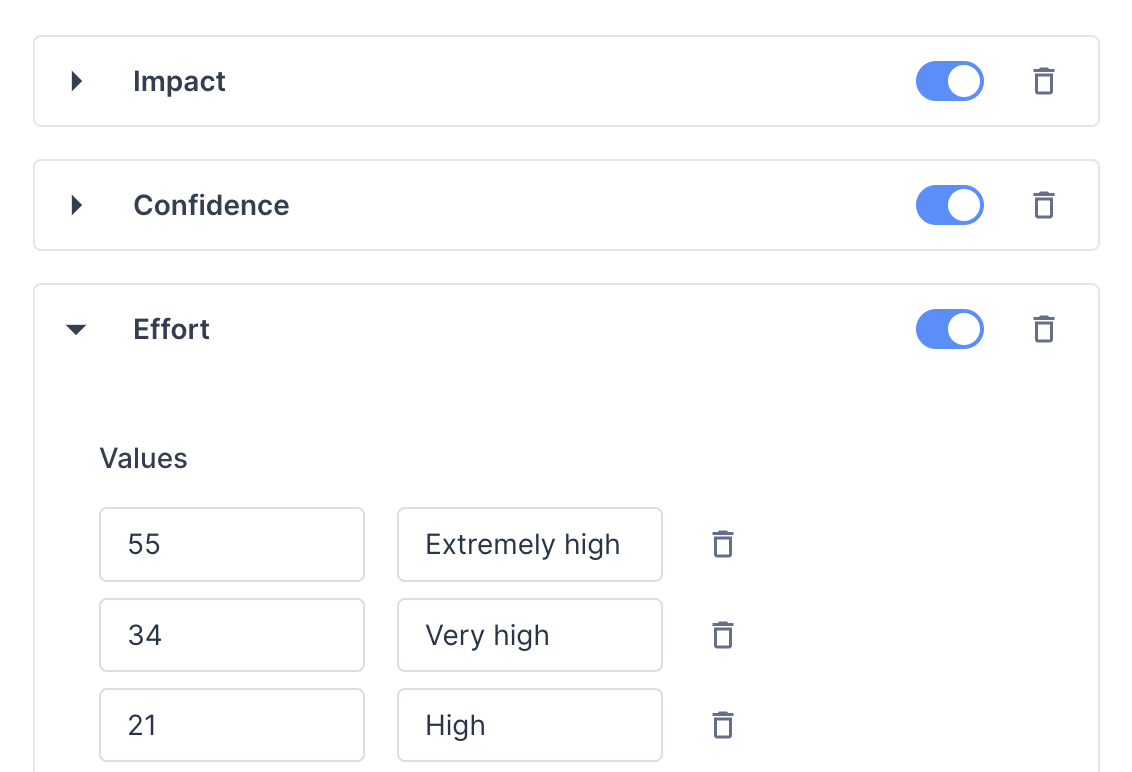The height and width of the screenshot is (772, 1132).
Task: Click the Impact section title
Action: tap(179, 81)
